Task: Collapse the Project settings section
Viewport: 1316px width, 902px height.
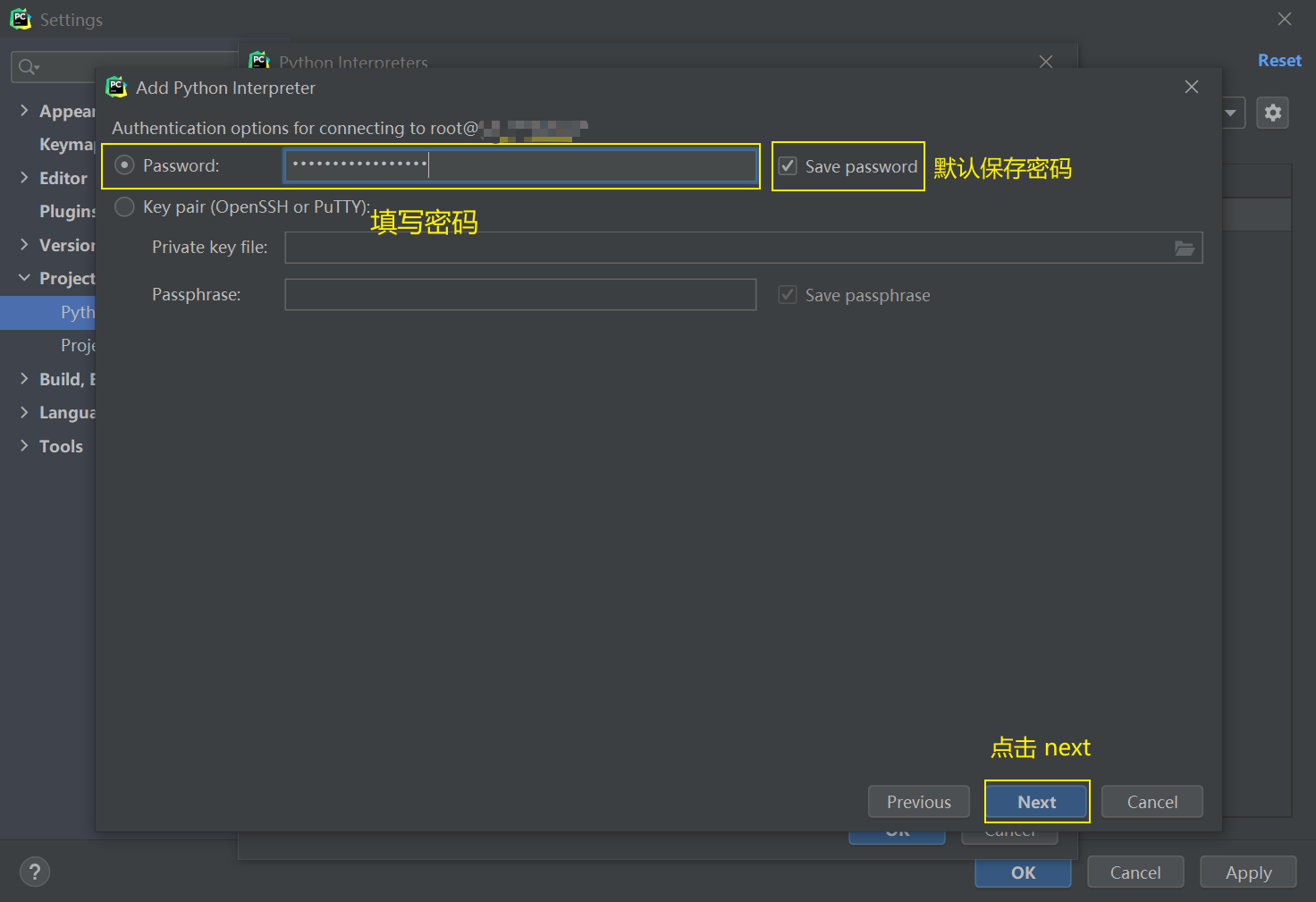Action: click(24, 278)
